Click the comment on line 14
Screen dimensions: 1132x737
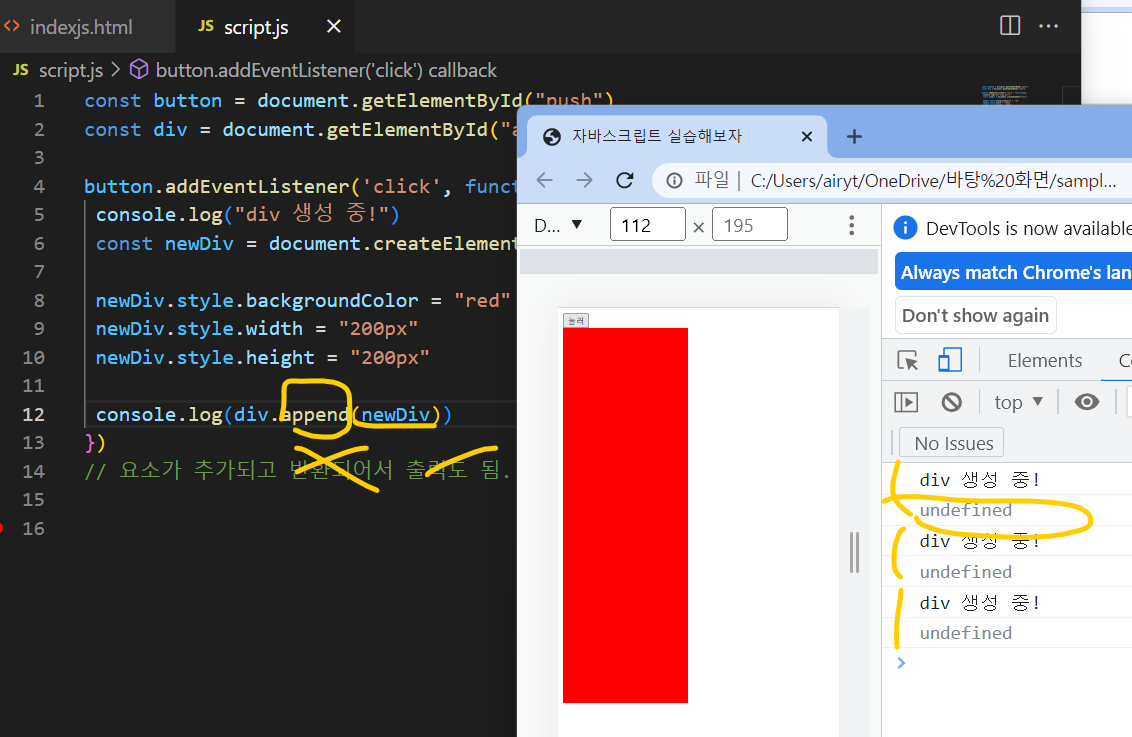point(297,471)
